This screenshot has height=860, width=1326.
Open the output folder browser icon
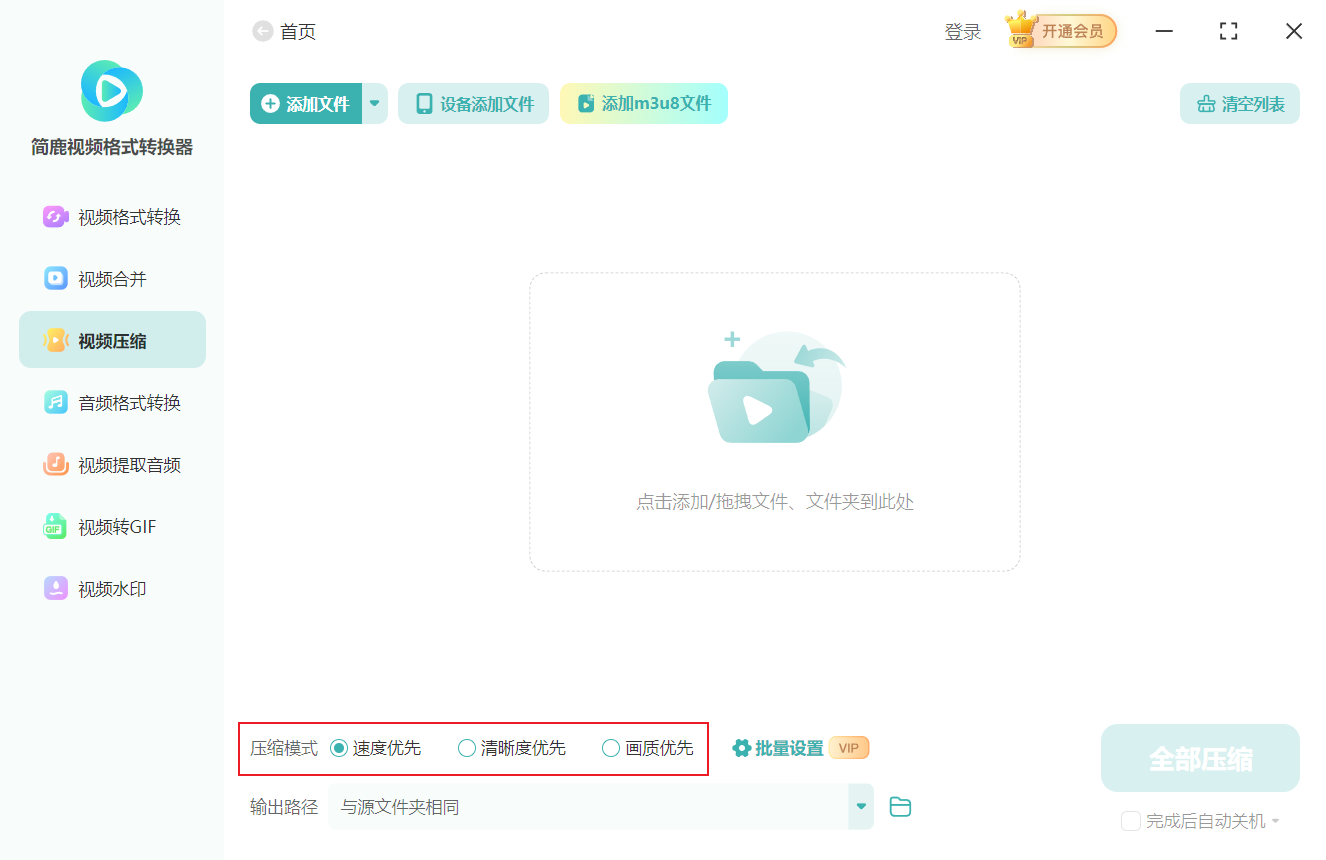coord(899,806)
